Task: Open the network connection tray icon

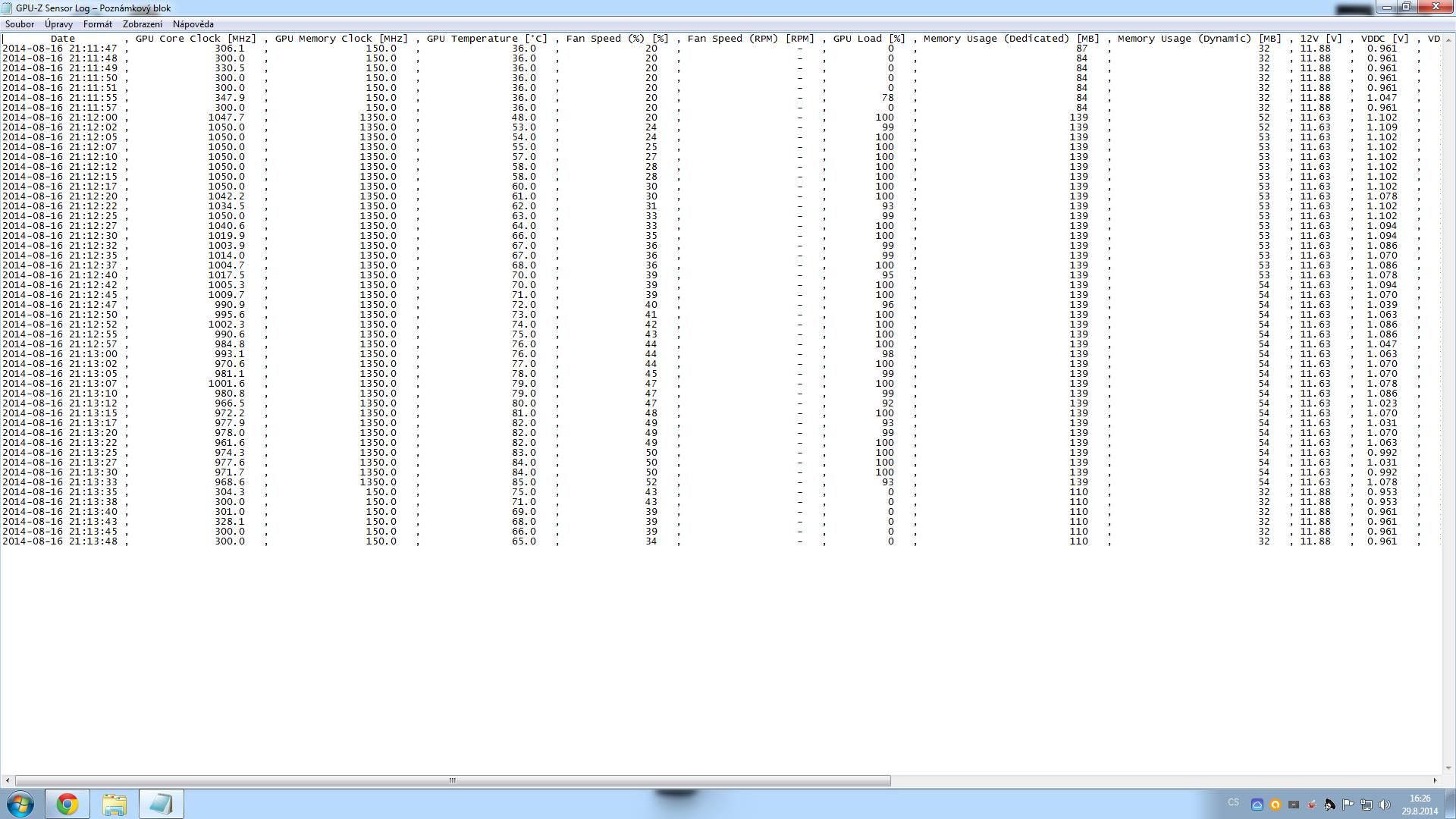Action: click(1366, 805)
